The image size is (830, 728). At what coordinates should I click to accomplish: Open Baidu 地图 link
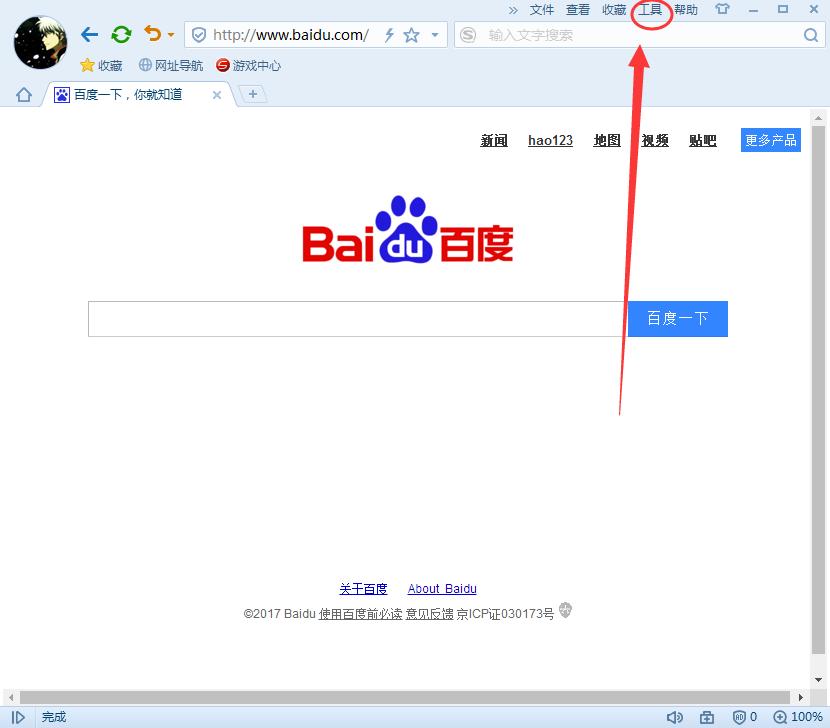coord(607,140)
